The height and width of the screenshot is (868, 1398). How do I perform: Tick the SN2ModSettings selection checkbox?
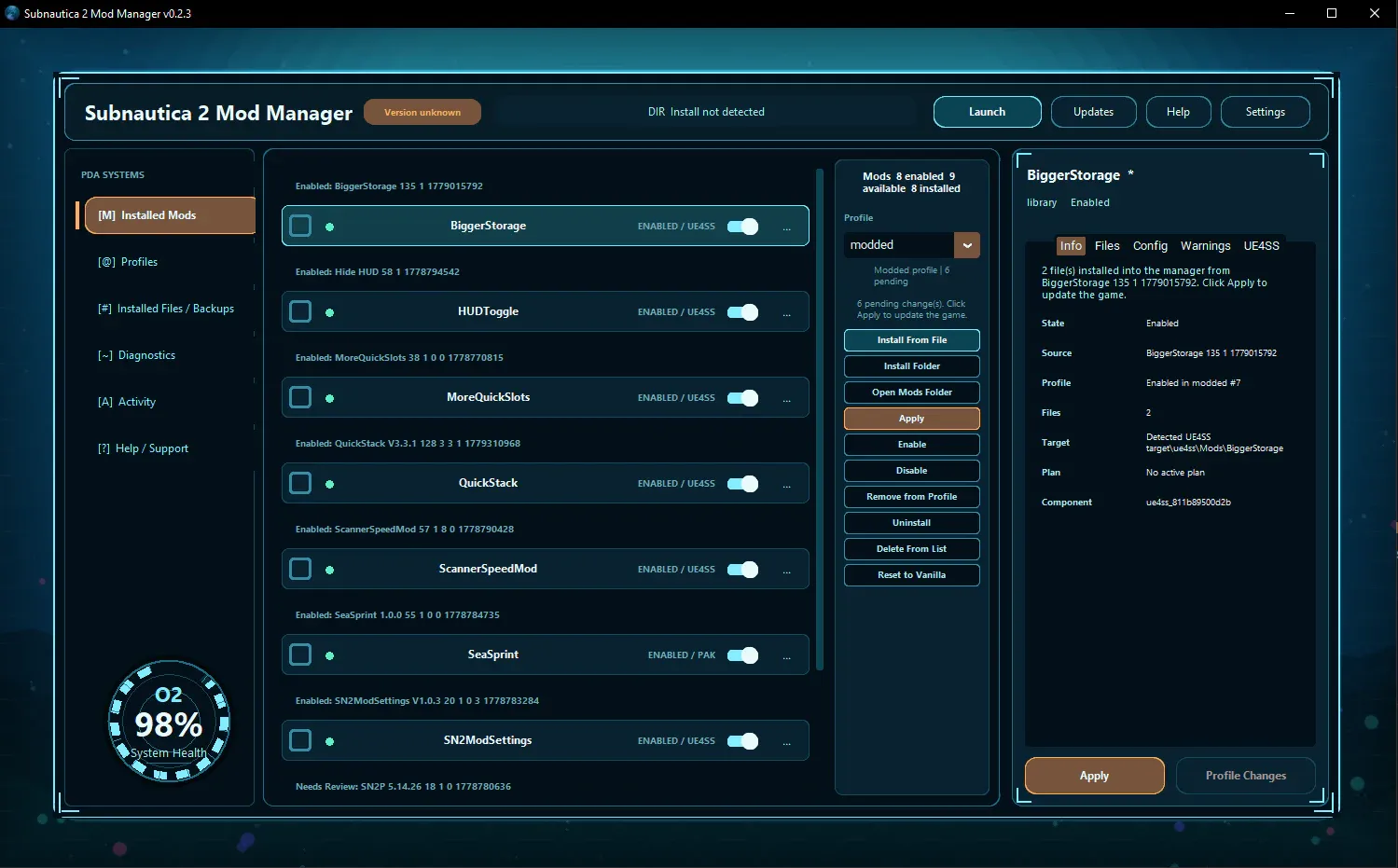click(x=300, y=740)
